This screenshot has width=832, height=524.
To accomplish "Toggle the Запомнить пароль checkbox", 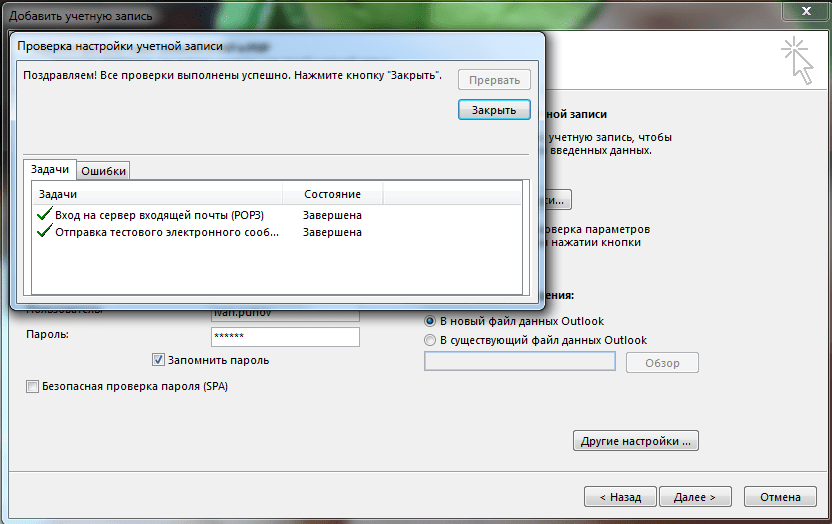I will [x=158, y=360].
